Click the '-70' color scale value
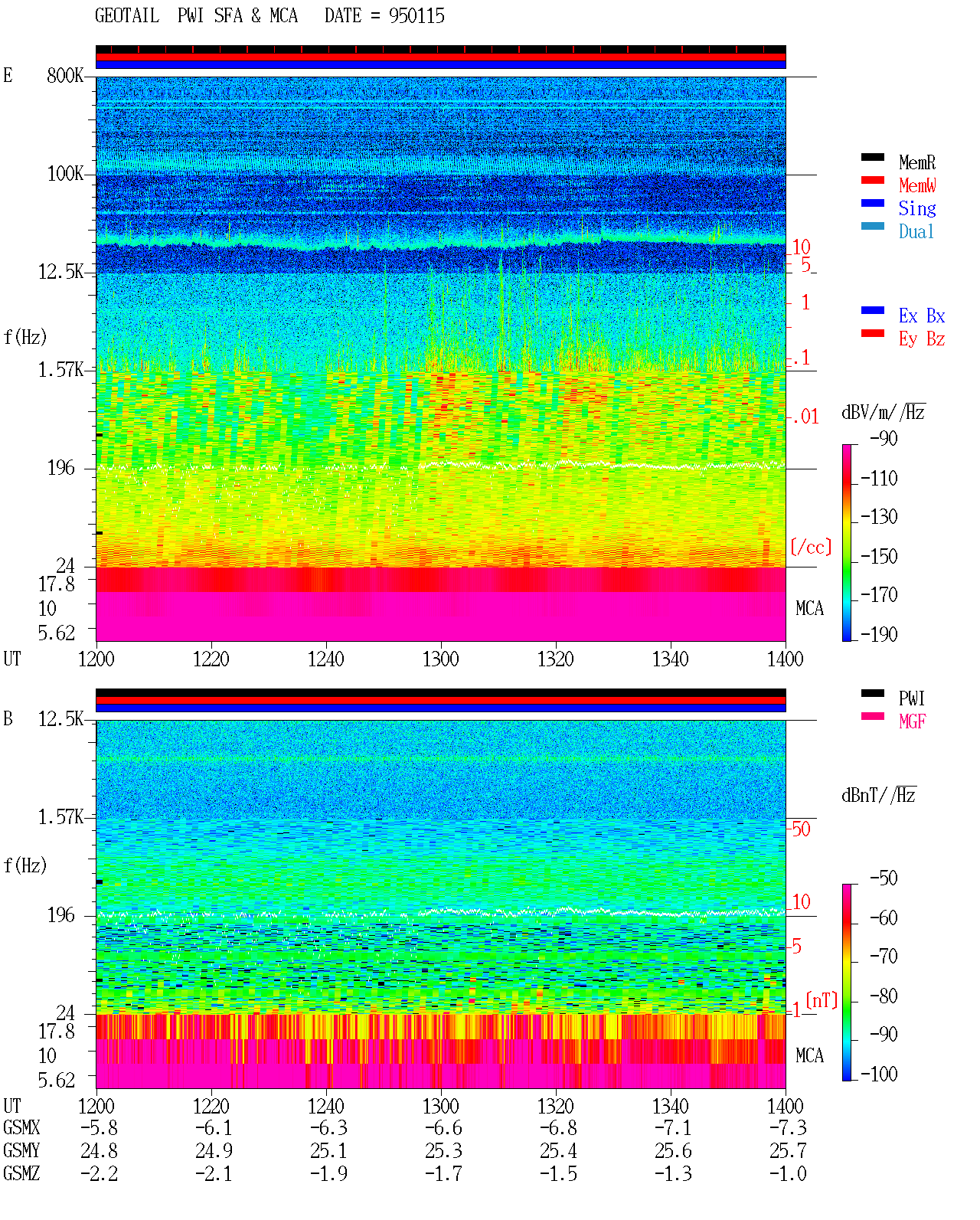 [x=884, y=957]
